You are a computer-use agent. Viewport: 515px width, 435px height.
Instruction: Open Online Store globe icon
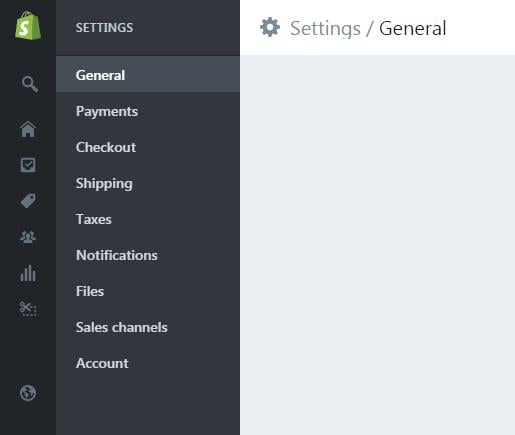tap(28, 393)
